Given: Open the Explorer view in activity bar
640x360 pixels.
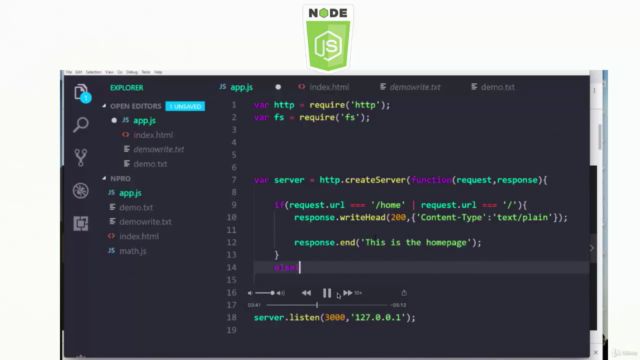Looking at the screenshot, I should coord(81,93).
